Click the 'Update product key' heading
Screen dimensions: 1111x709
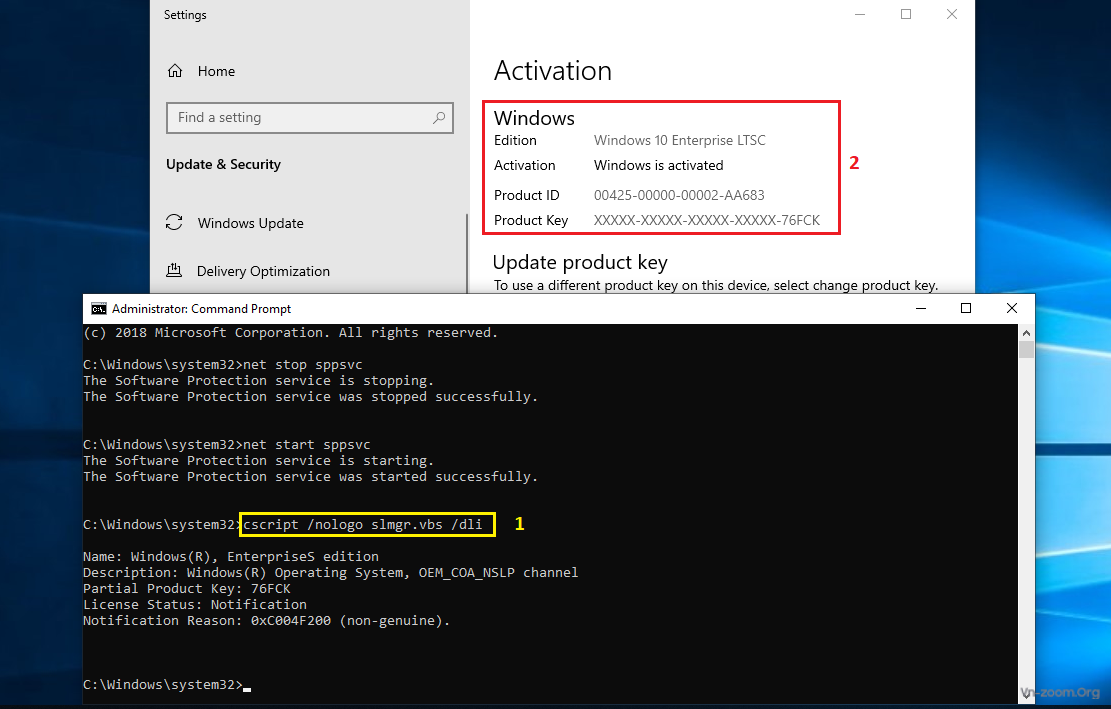[580, 262]
